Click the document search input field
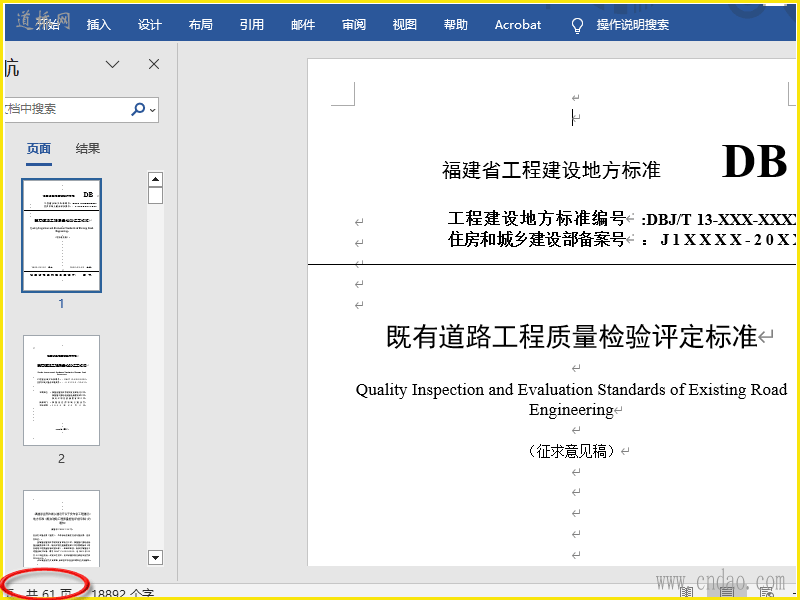The height and width of the screenshot is (600, 800). click(x=66, y=109)
